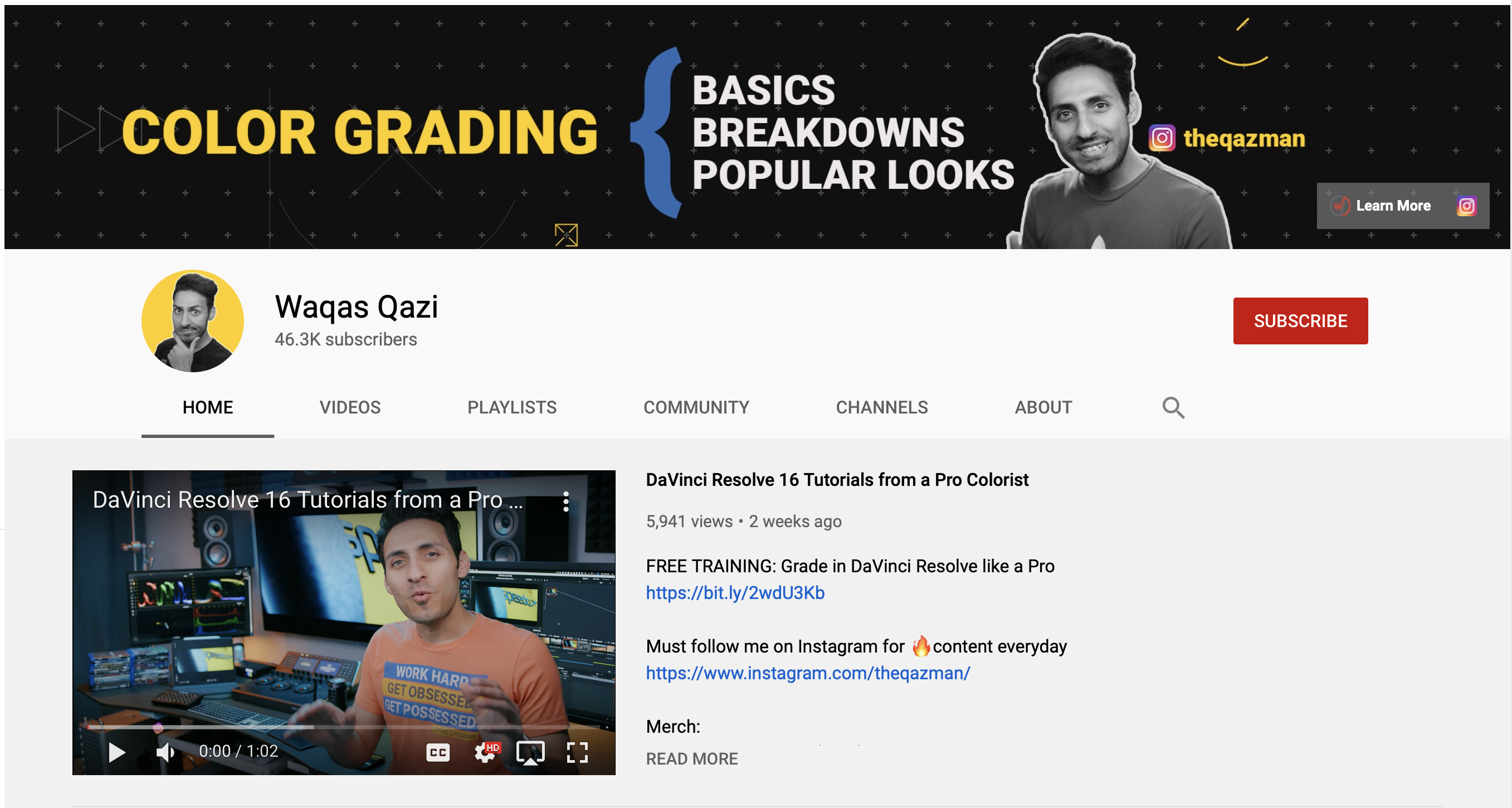
Task: Open the video three-dot more menu
Action: click(566, 501)
